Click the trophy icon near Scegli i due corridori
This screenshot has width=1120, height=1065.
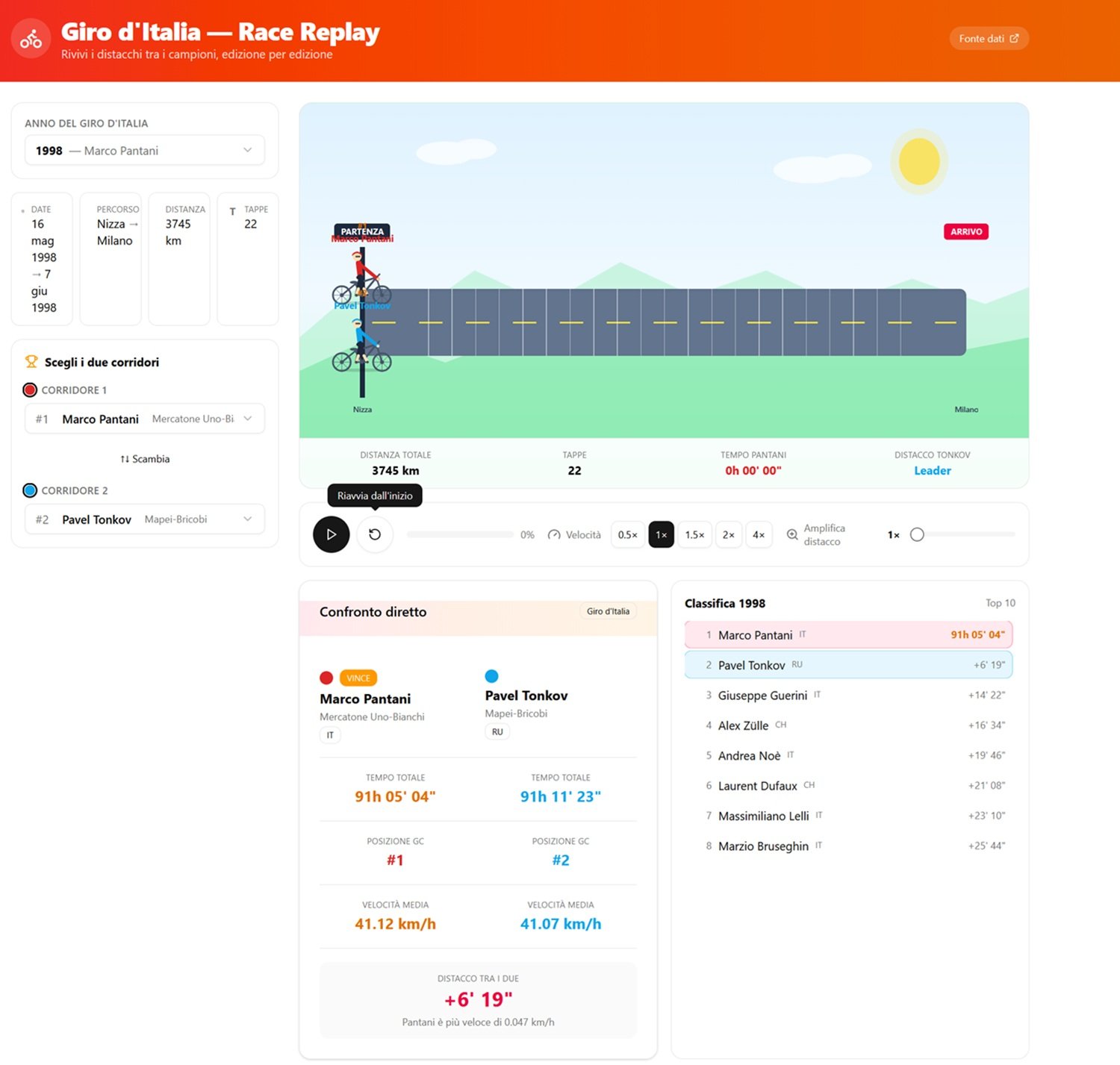[31, 362]
